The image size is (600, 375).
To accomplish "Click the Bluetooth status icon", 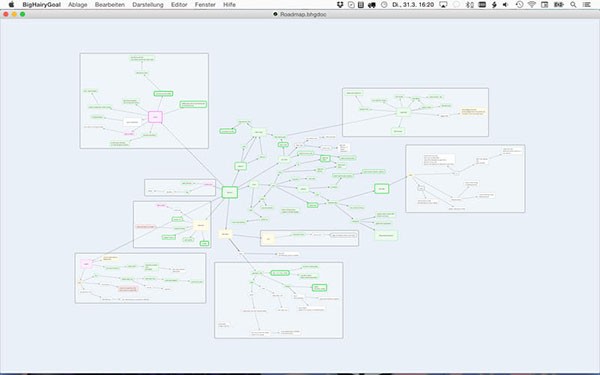I will 470,5.
